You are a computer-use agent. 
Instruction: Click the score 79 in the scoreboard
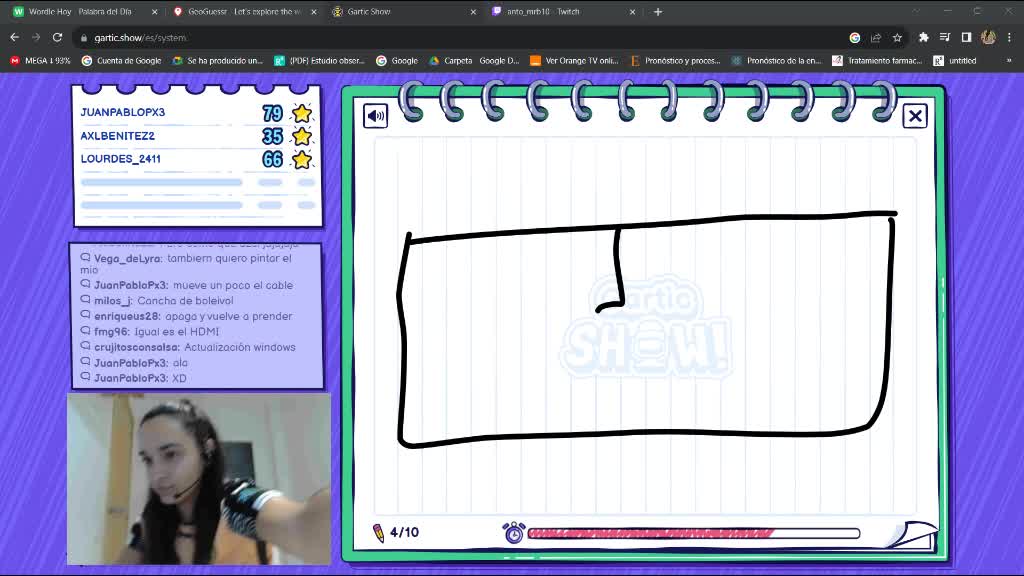tap(272, 114)
